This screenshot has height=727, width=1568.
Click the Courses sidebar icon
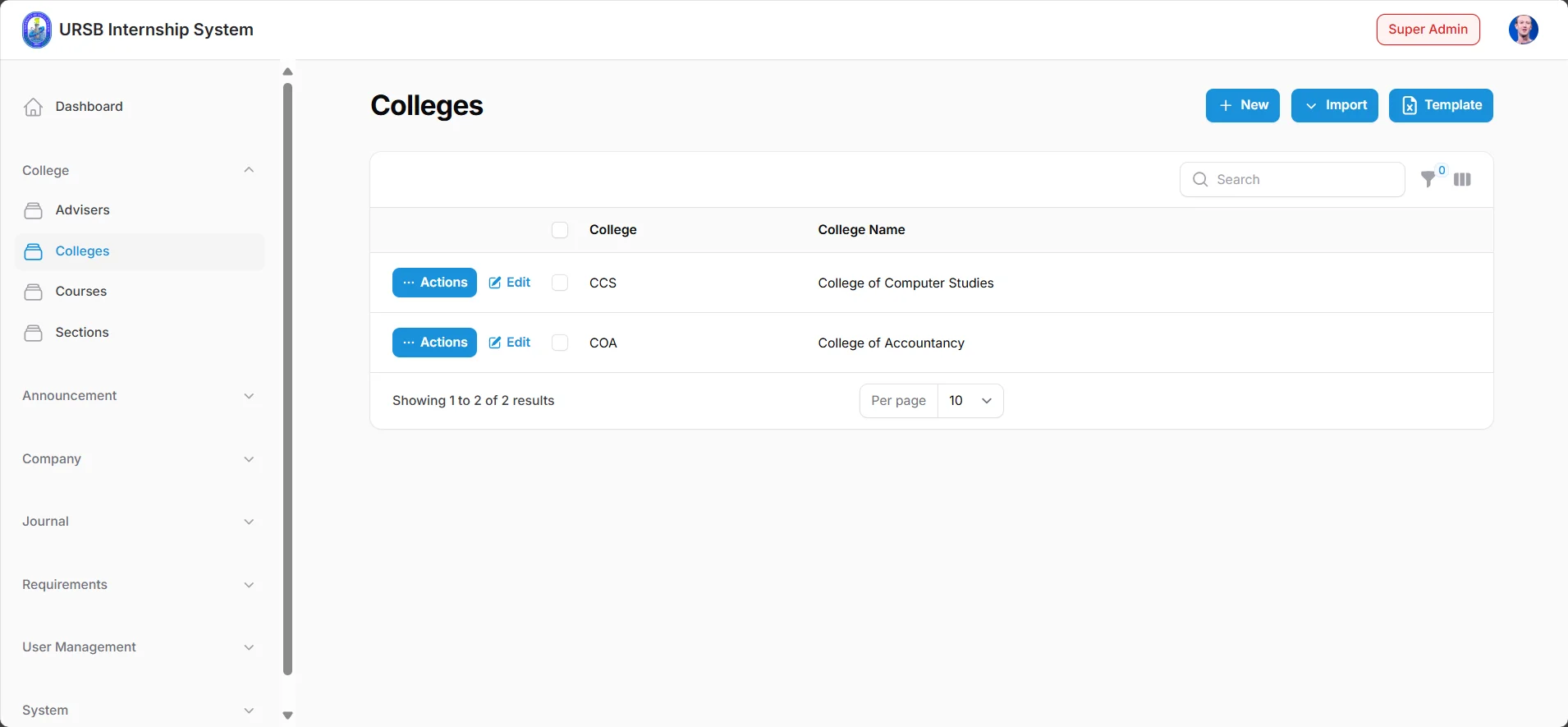coord(34,292)
